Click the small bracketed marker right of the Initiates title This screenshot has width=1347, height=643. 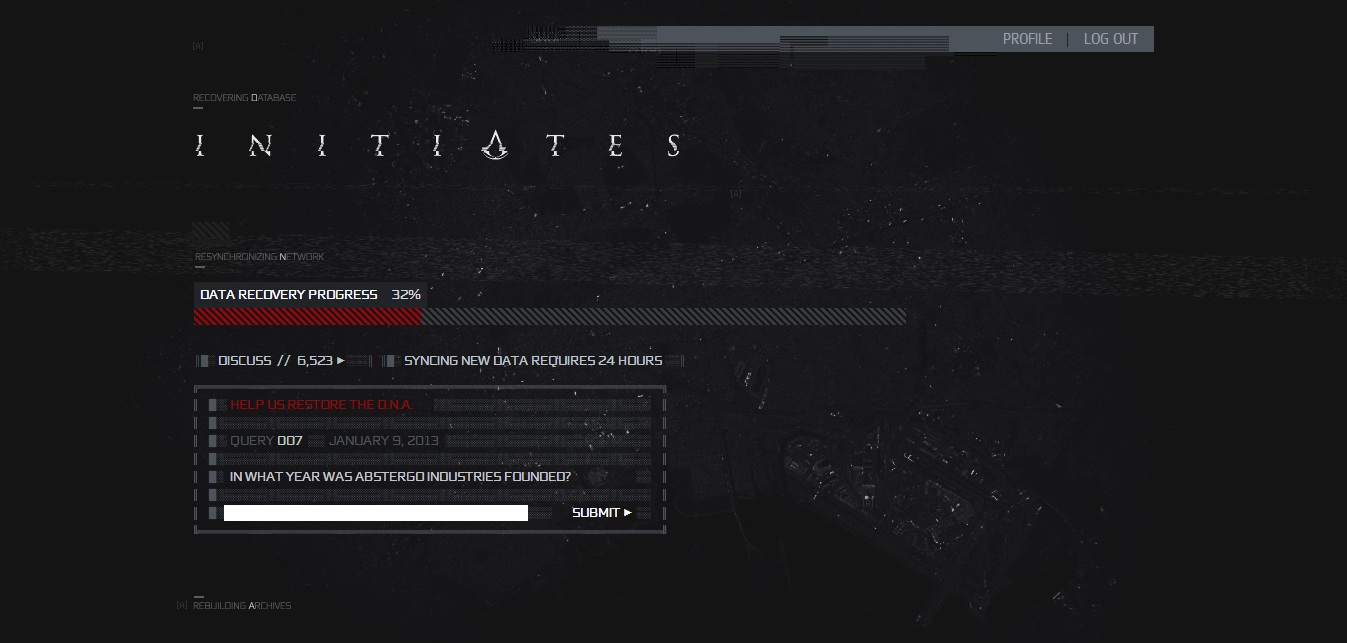point(736,194)
